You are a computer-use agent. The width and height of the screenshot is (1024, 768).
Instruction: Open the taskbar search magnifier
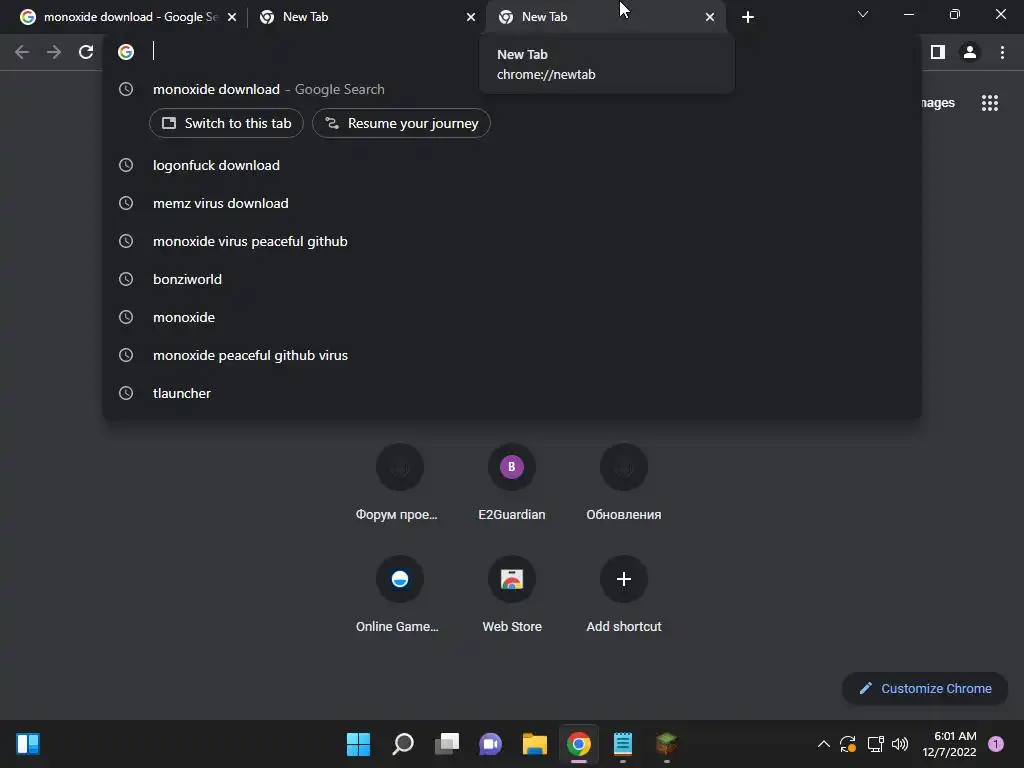coord(402,744)
